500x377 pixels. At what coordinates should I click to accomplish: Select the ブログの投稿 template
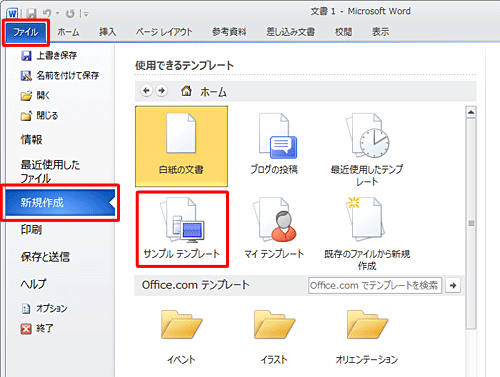pos(274,145)
